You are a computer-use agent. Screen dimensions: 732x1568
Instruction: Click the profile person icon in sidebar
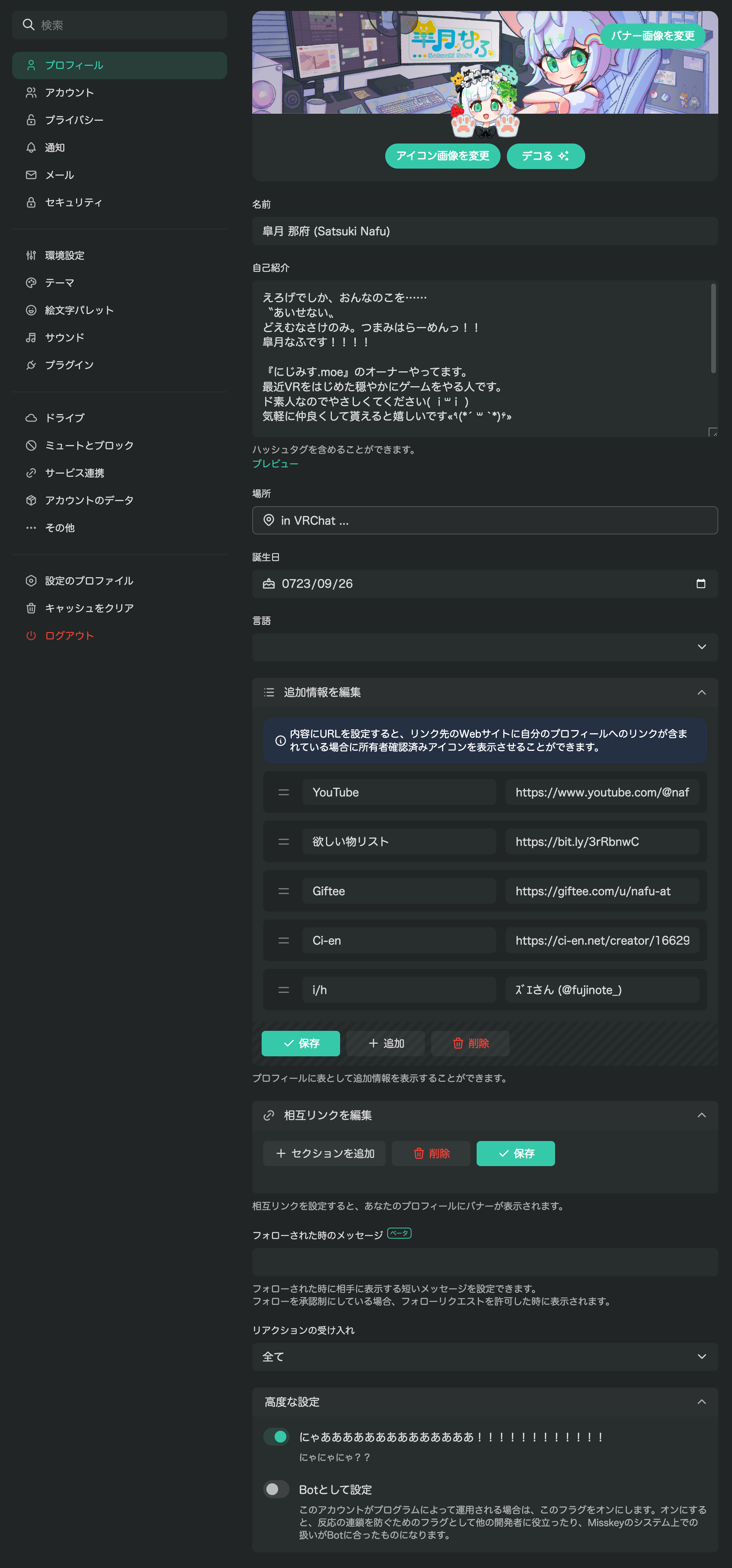click(31, 65)
